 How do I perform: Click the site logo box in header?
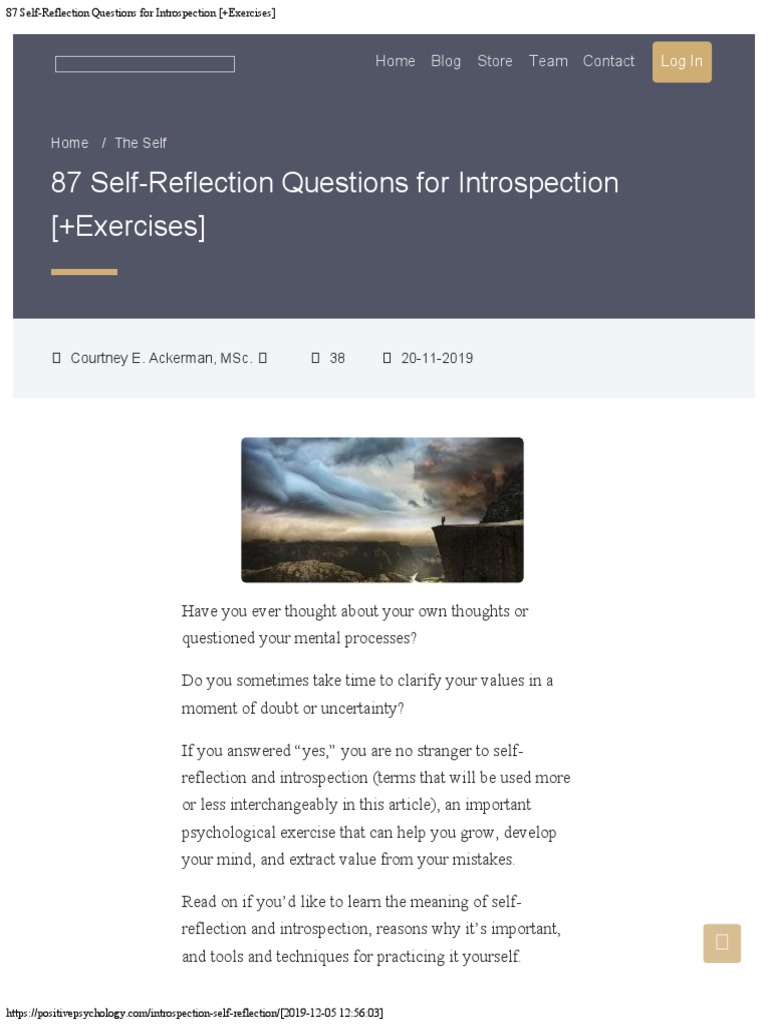(x=145, y=64)
